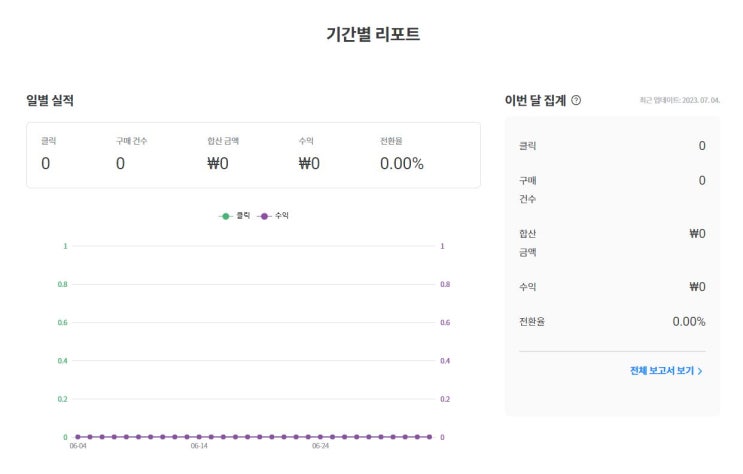Click the chart data point above 06-14

199,437
